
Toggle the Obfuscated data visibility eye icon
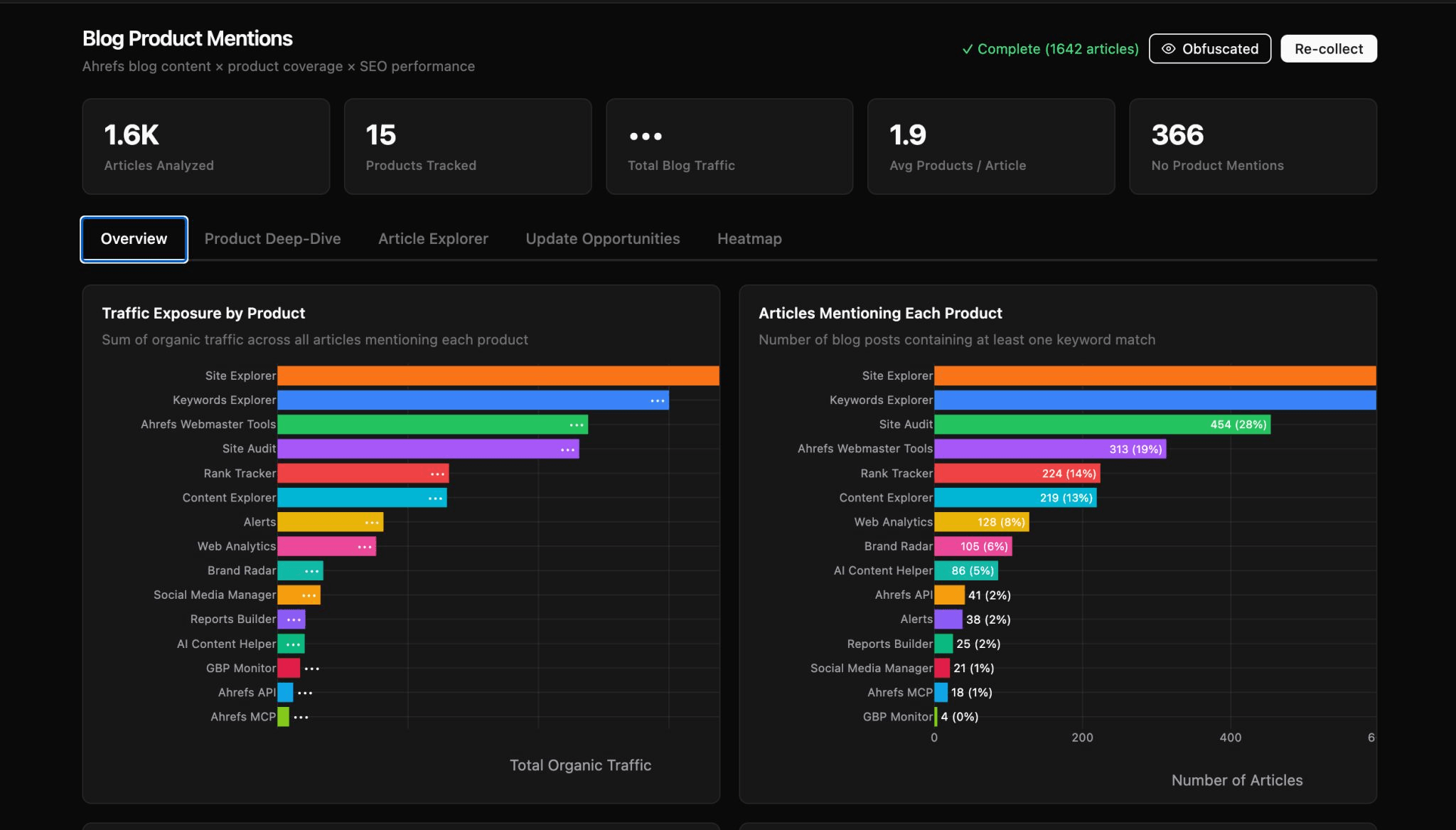[1168, 48]
